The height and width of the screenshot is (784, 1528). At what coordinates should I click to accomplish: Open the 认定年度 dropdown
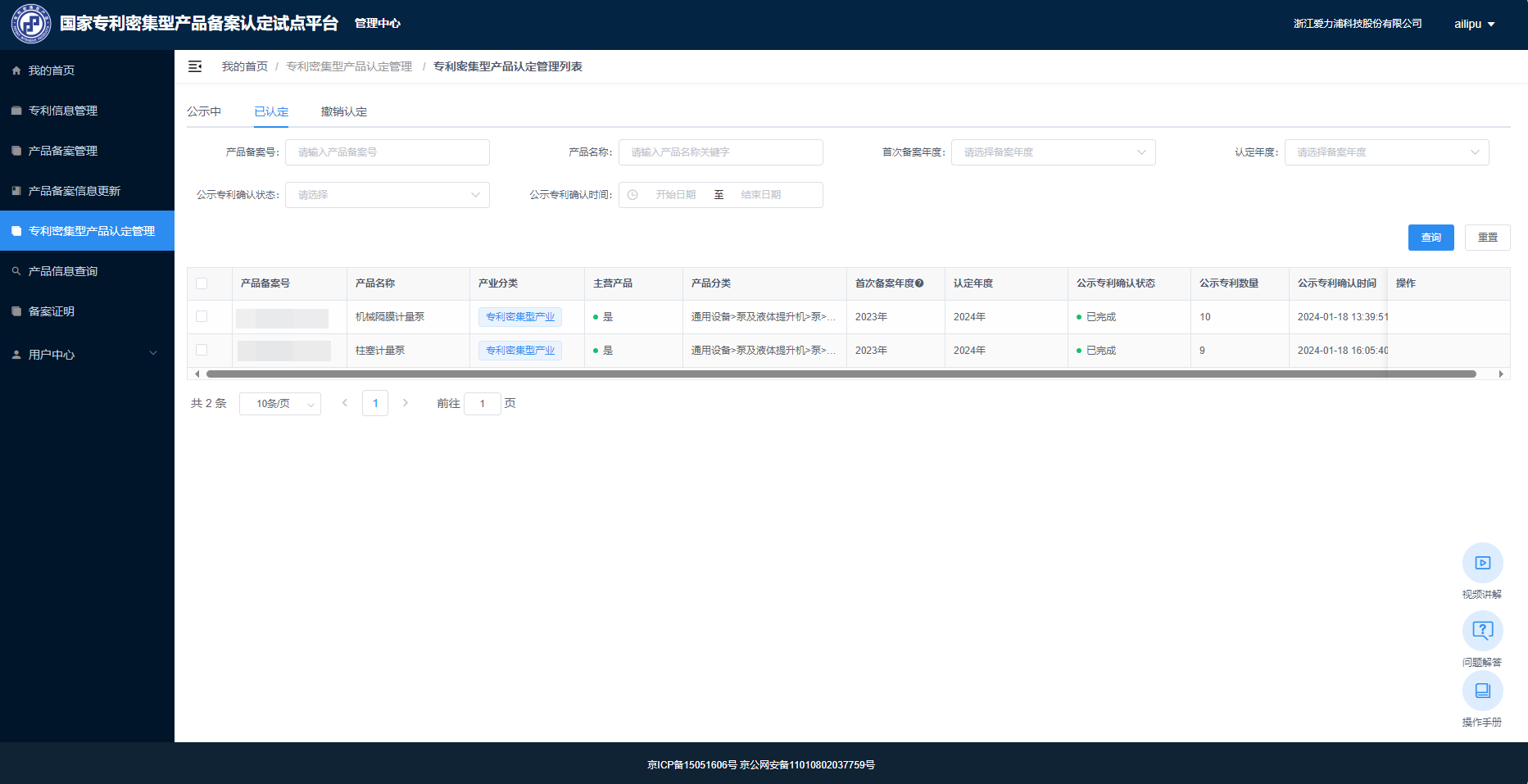(x=1386, y=152)
